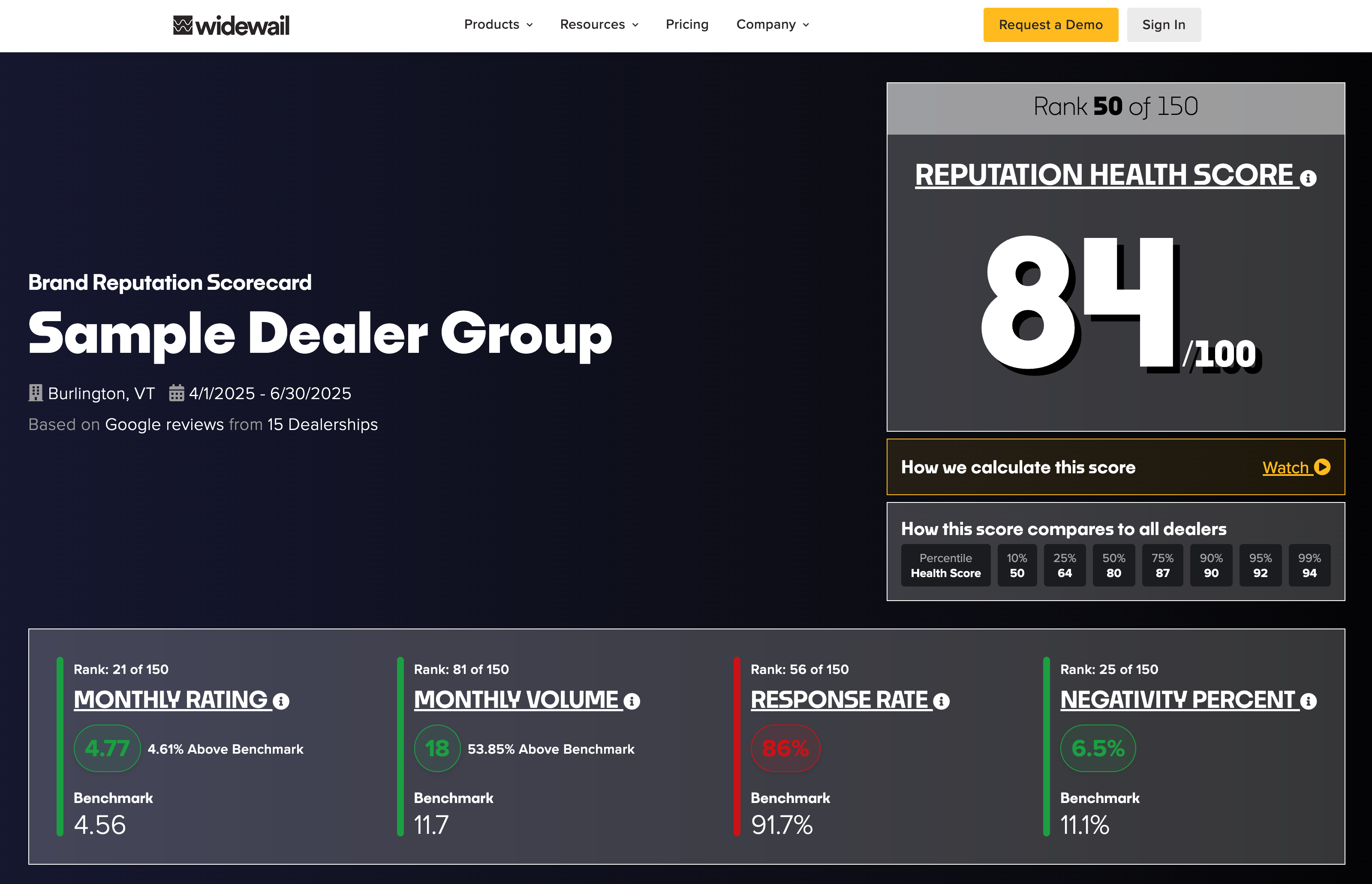Click info icon next to Monthly Volume
This screenshot has width=1372, height=884.
tap(632, 701)
